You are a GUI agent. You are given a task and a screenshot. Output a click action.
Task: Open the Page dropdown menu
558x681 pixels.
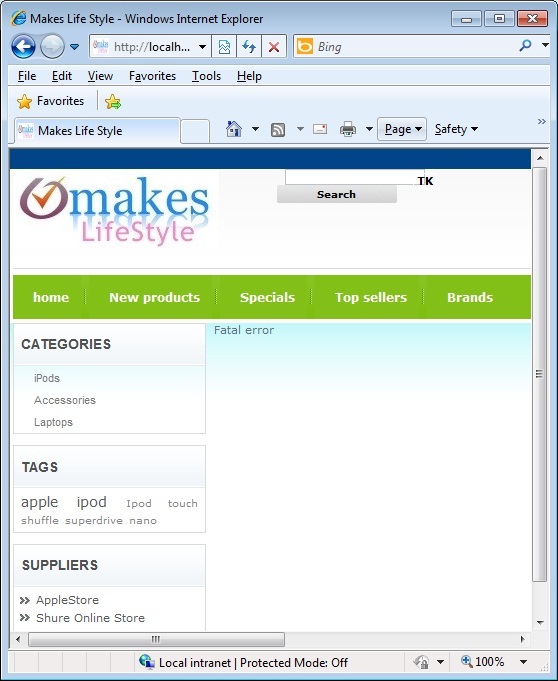402,129
